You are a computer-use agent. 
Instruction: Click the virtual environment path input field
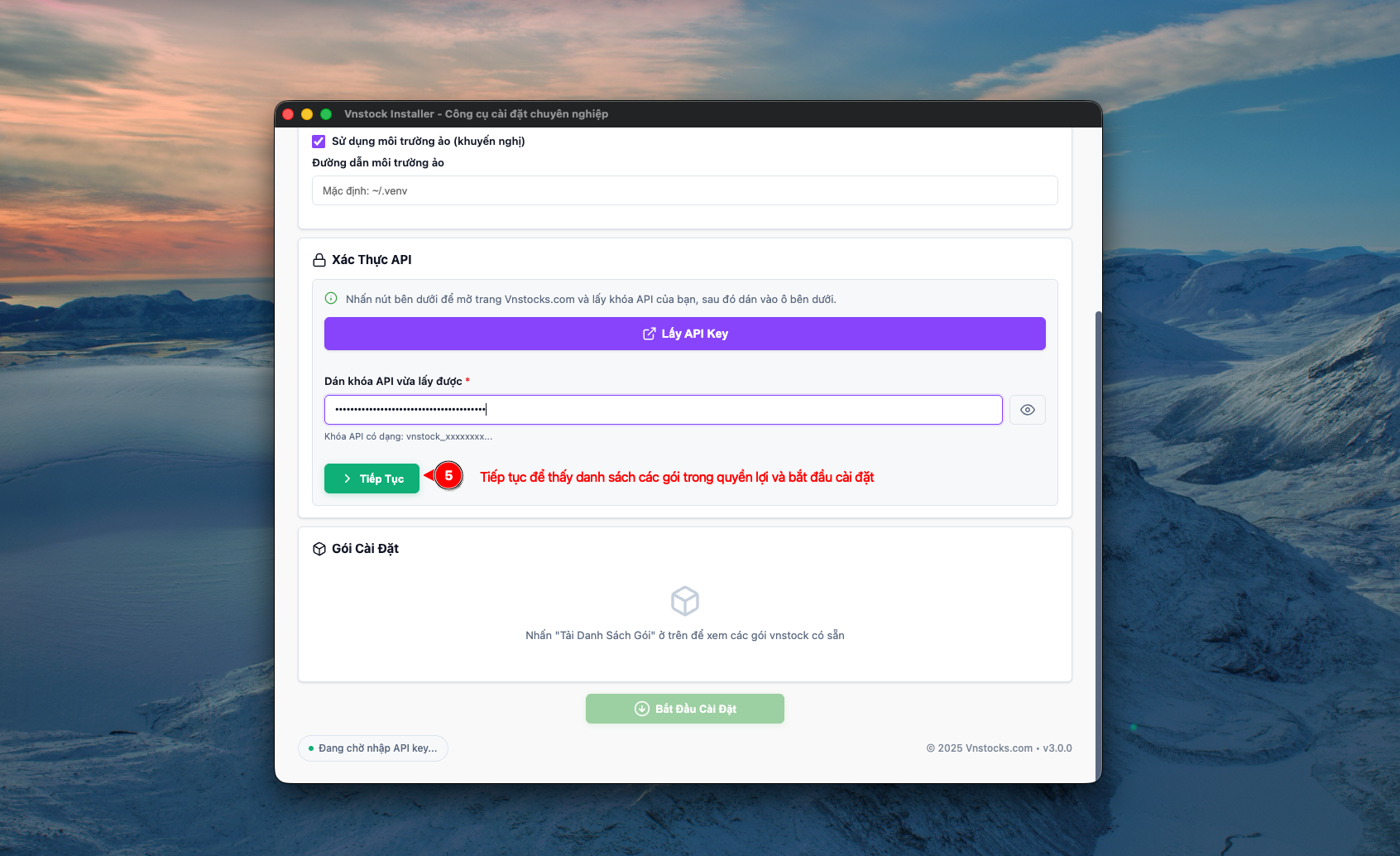[685, 190]
